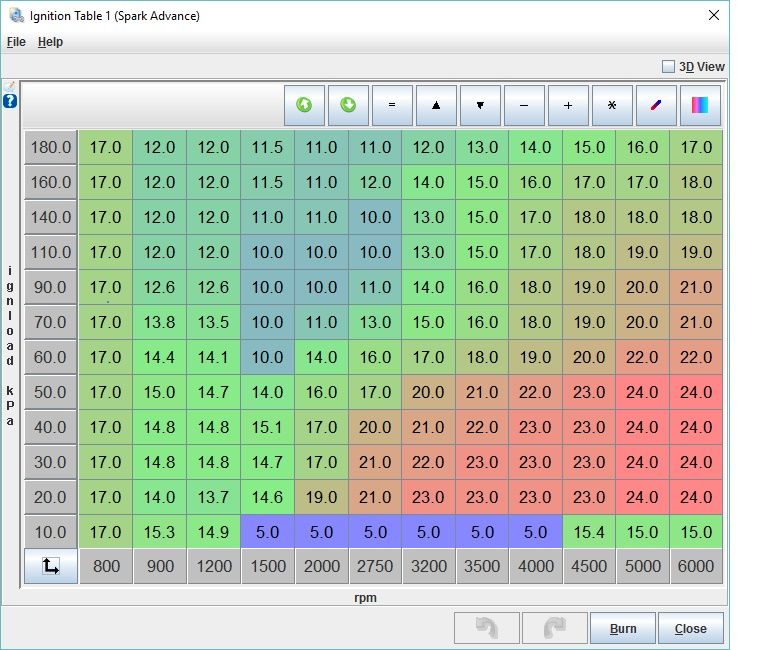Image resolution: width=768 pixels, height=650 pixels.
Task: Click the asterisk multiply toolbar button
Action: tap(612, 105)
